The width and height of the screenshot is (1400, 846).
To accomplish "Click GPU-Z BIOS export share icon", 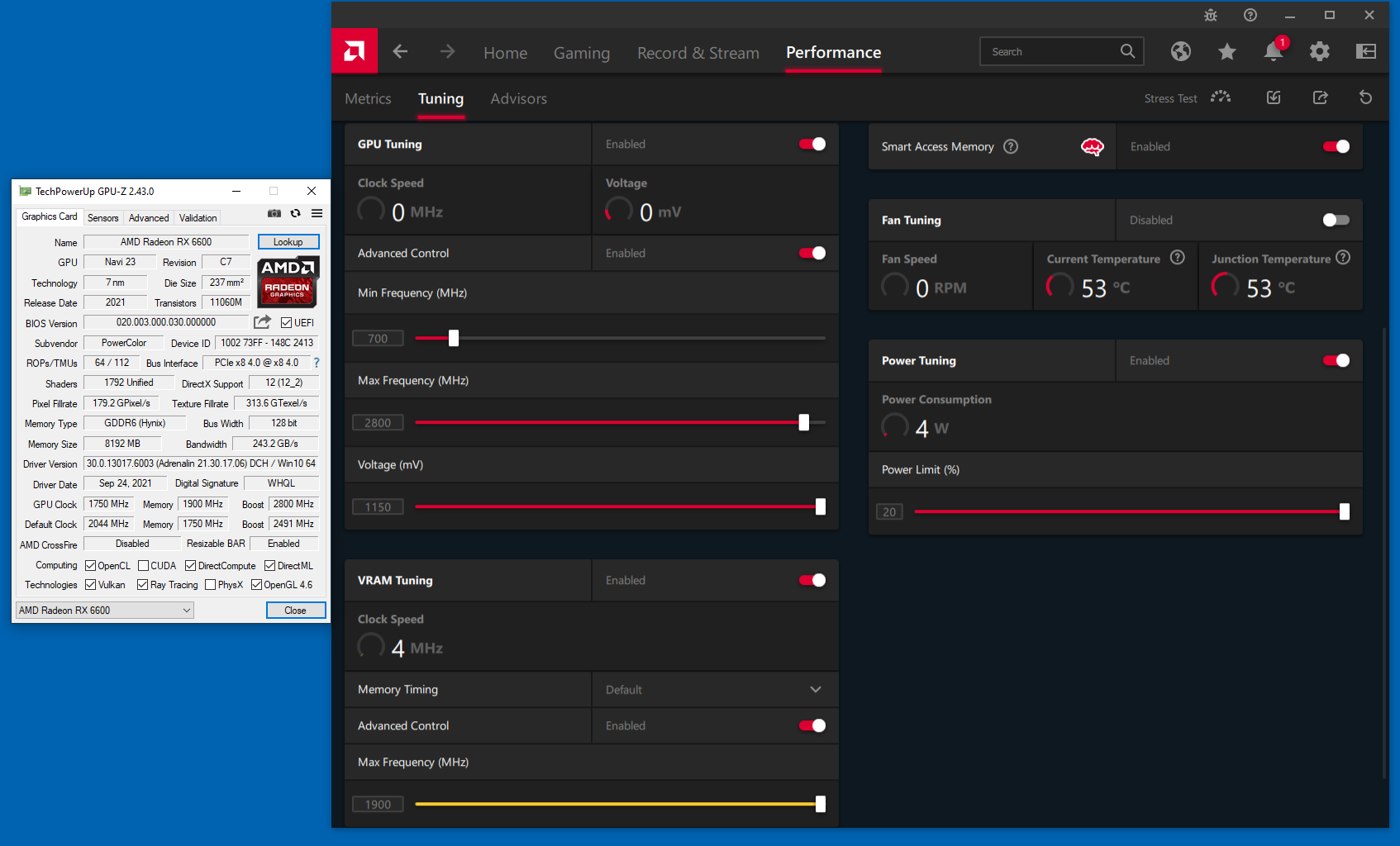I will [x=262, y=322].
